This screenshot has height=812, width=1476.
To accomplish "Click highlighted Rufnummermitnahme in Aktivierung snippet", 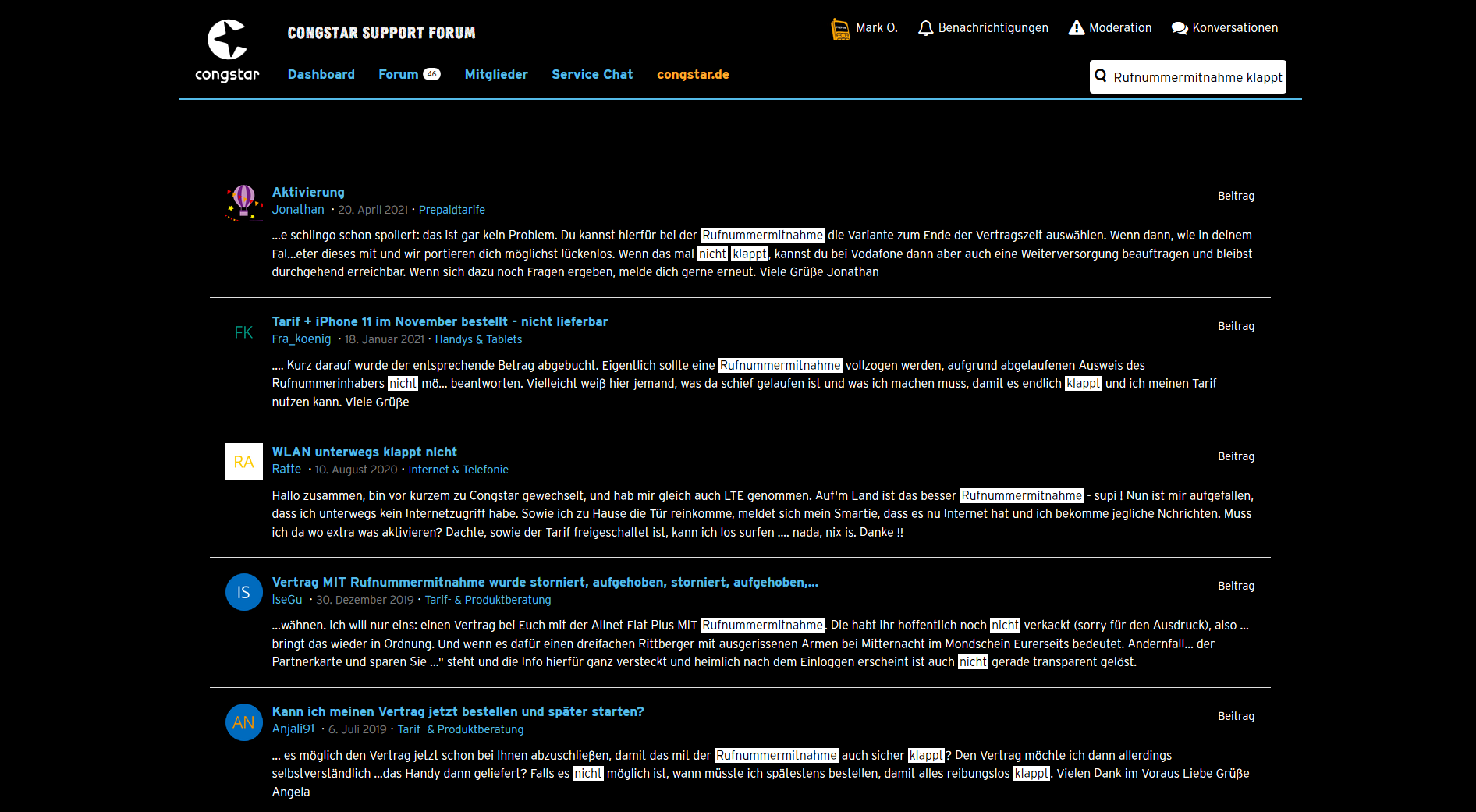I will [762, 236].
